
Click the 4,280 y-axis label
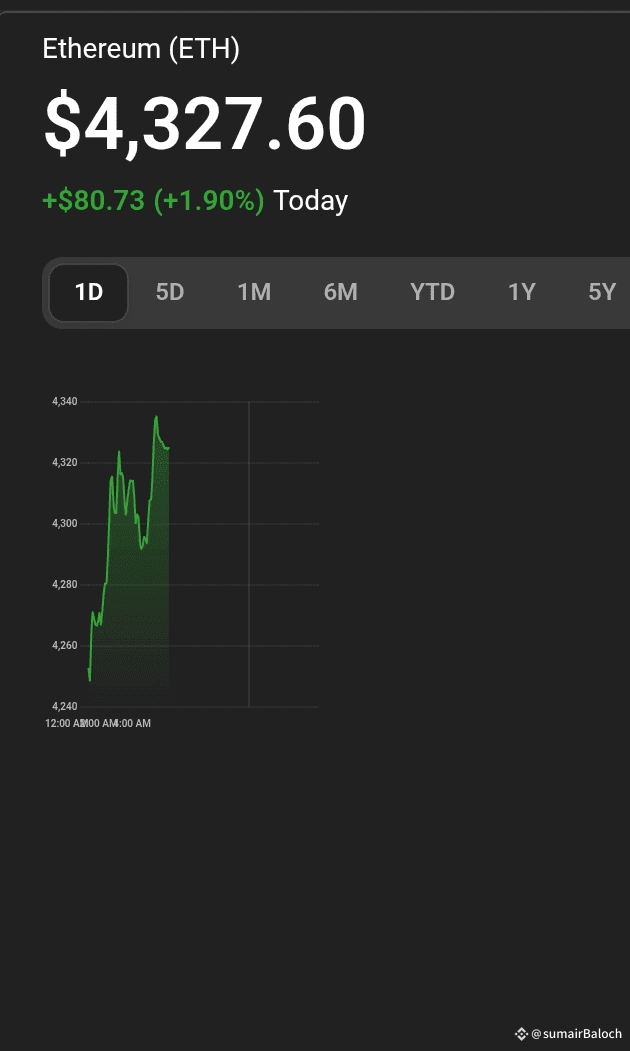coord(64,584)
